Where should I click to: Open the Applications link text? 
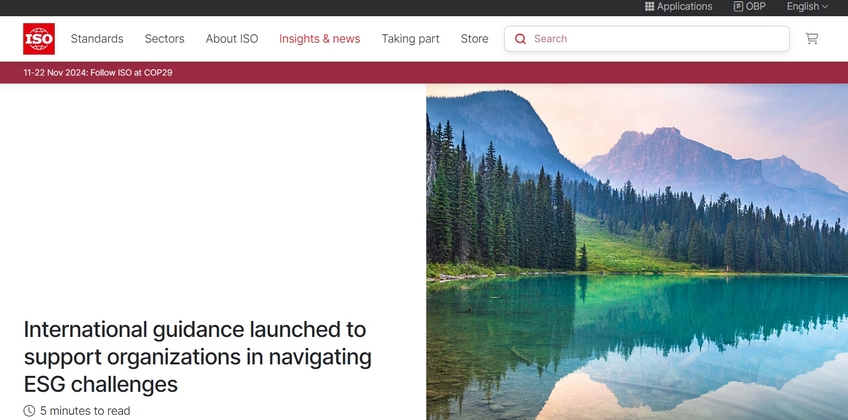coord(684,7)
